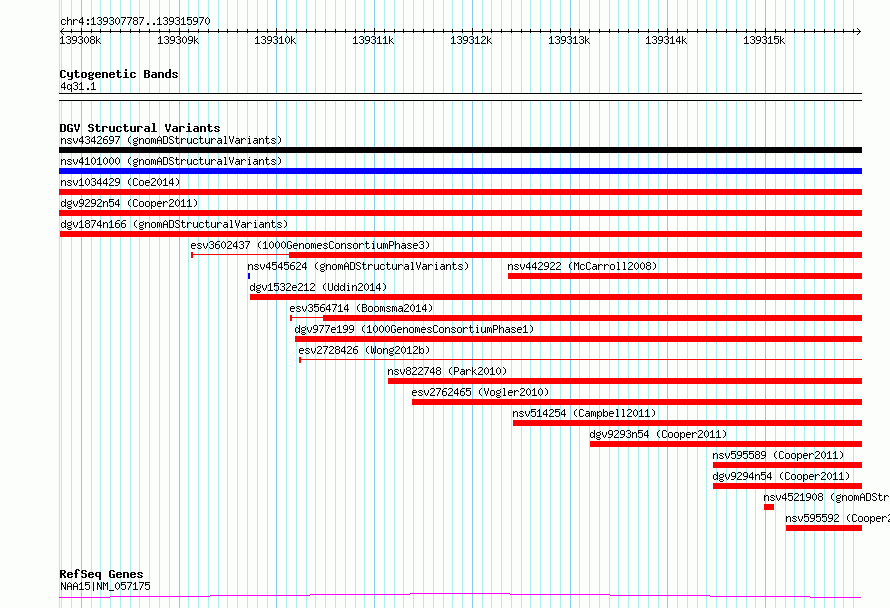890x608 pixels.
Task: Open nsv822748 (Park2010) variant
Action: 447,371
